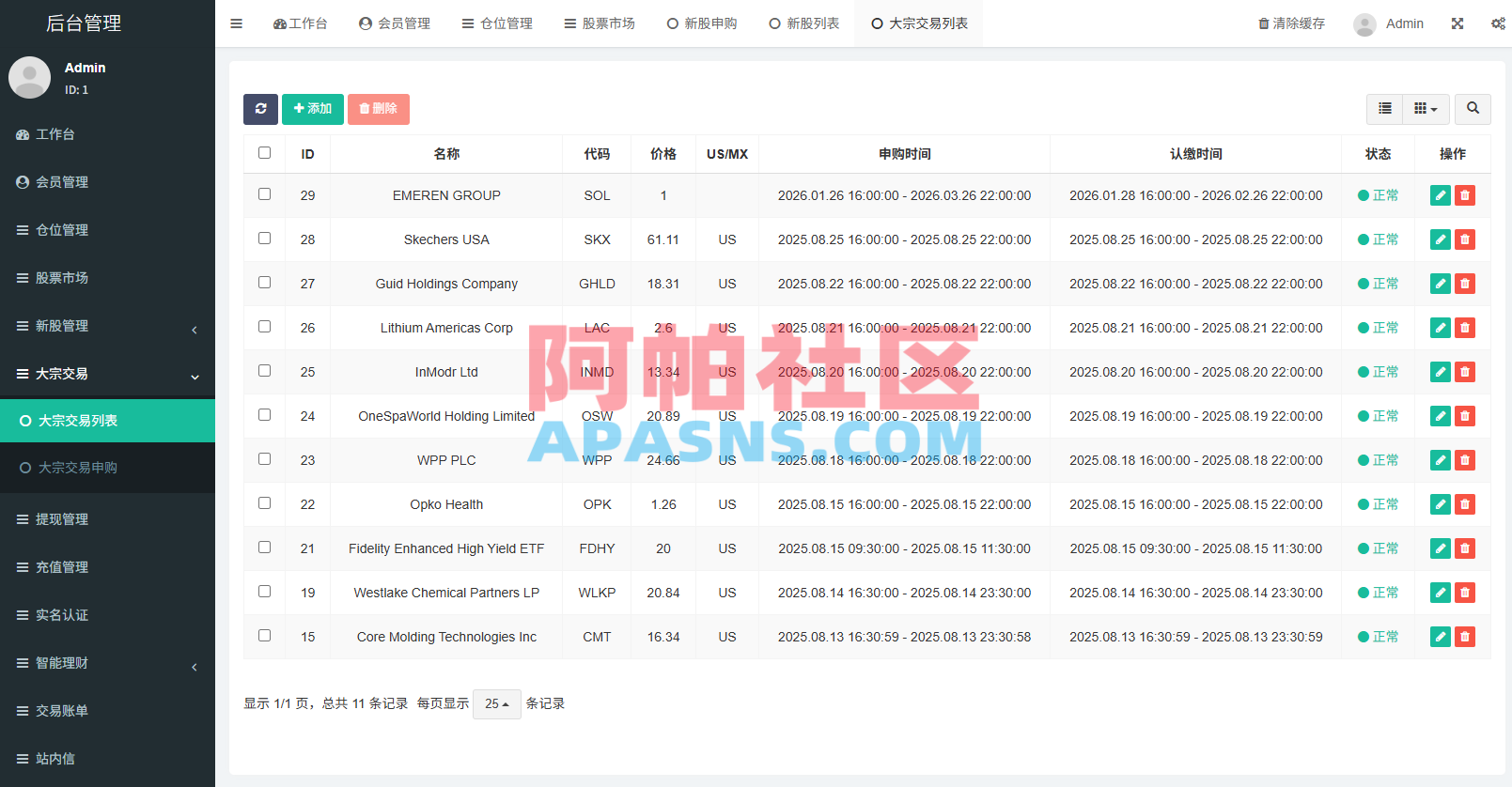The image size is (1512, 787).
Task: Switch to the 新股列表 top tab
Action: [x=804, y=23]
